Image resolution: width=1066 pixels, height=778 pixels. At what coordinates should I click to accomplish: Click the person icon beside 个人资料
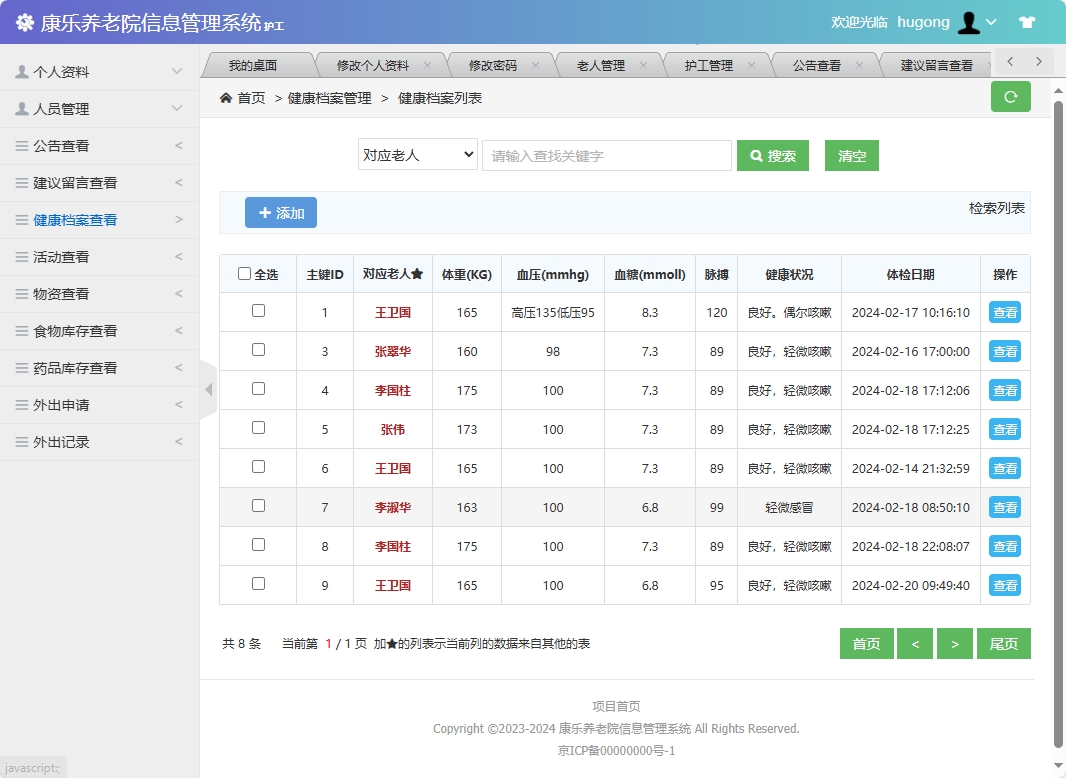(x=22, y=70)
